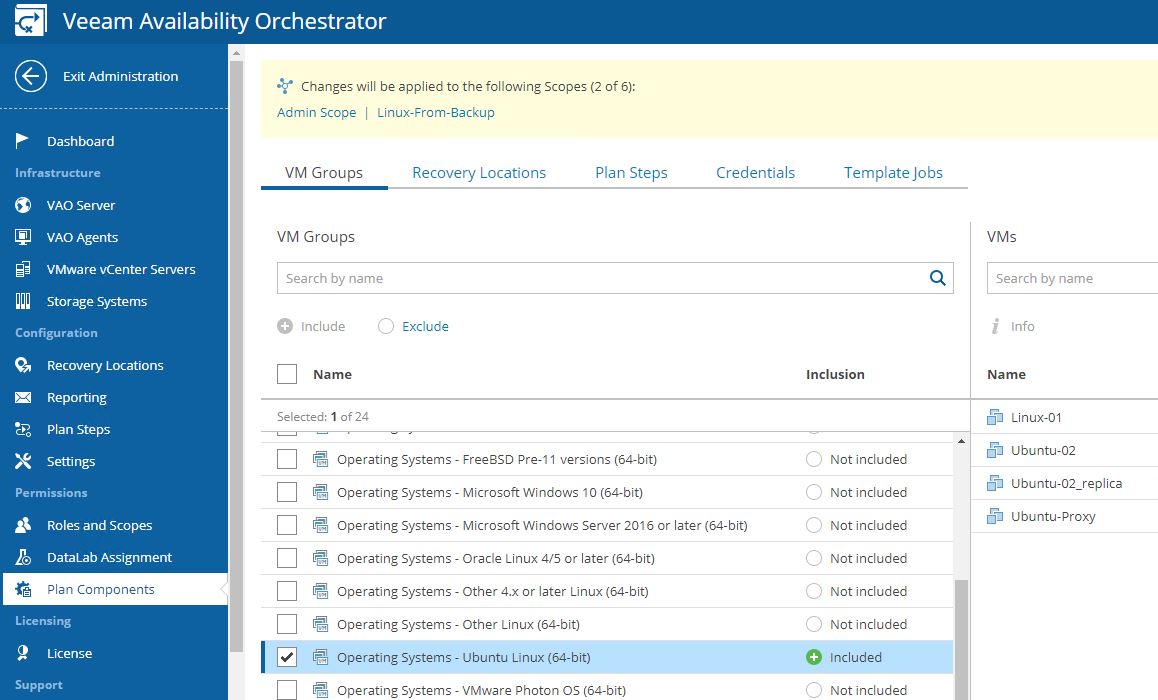Click the Linux-From-Backup scope link
The image size is (1158, 700).
[x=436, y=112]
